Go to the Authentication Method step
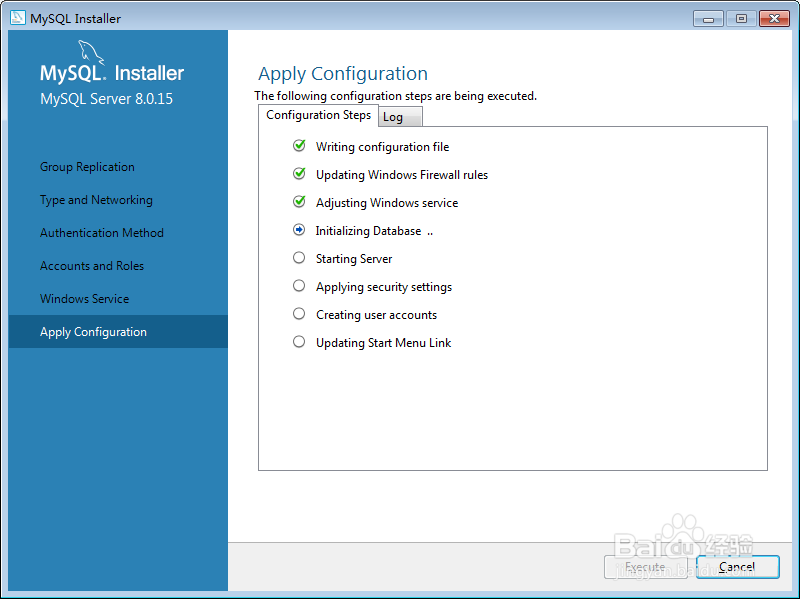This screenshot has height=599, width=800. [102, 233]
